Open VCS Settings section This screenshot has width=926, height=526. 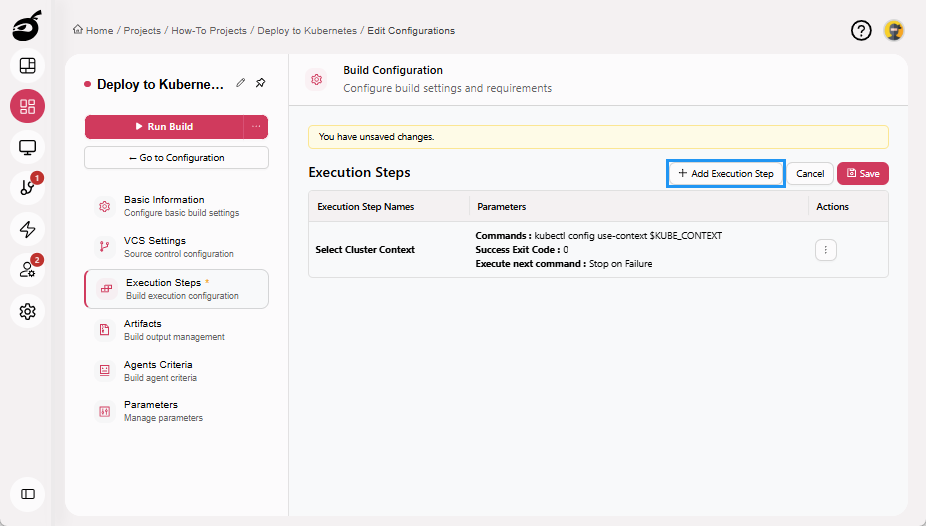[x=176, y=247]
